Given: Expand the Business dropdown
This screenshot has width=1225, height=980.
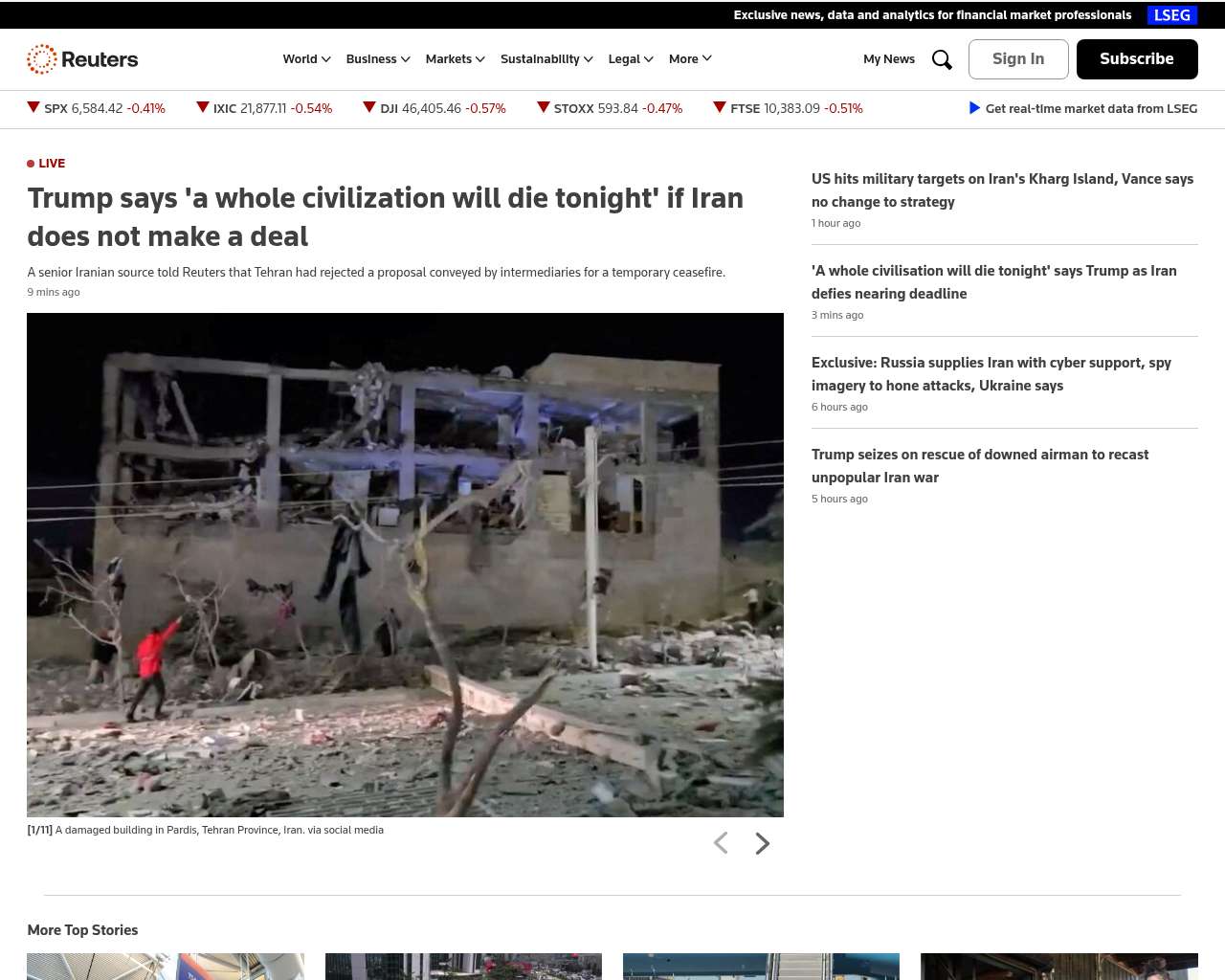Looking at the screenshot, I should [378, 59].
